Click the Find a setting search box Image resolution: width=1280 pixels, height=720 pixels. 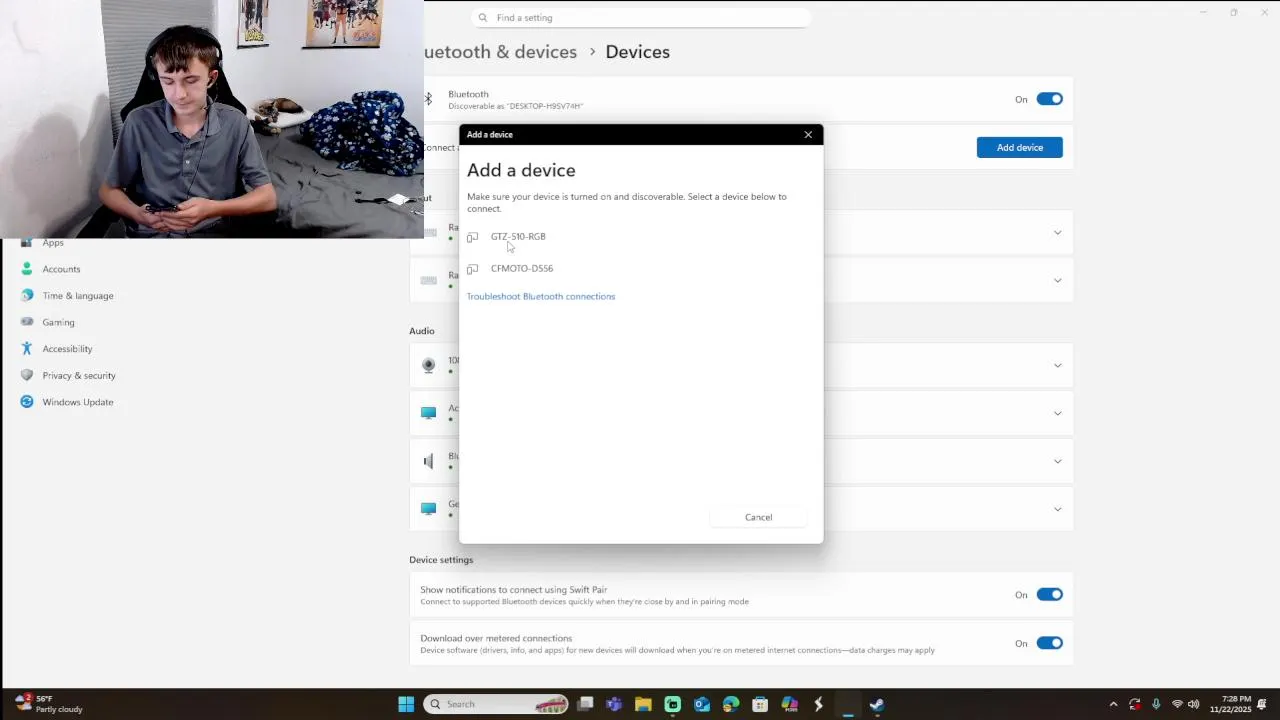pos(641,18)
